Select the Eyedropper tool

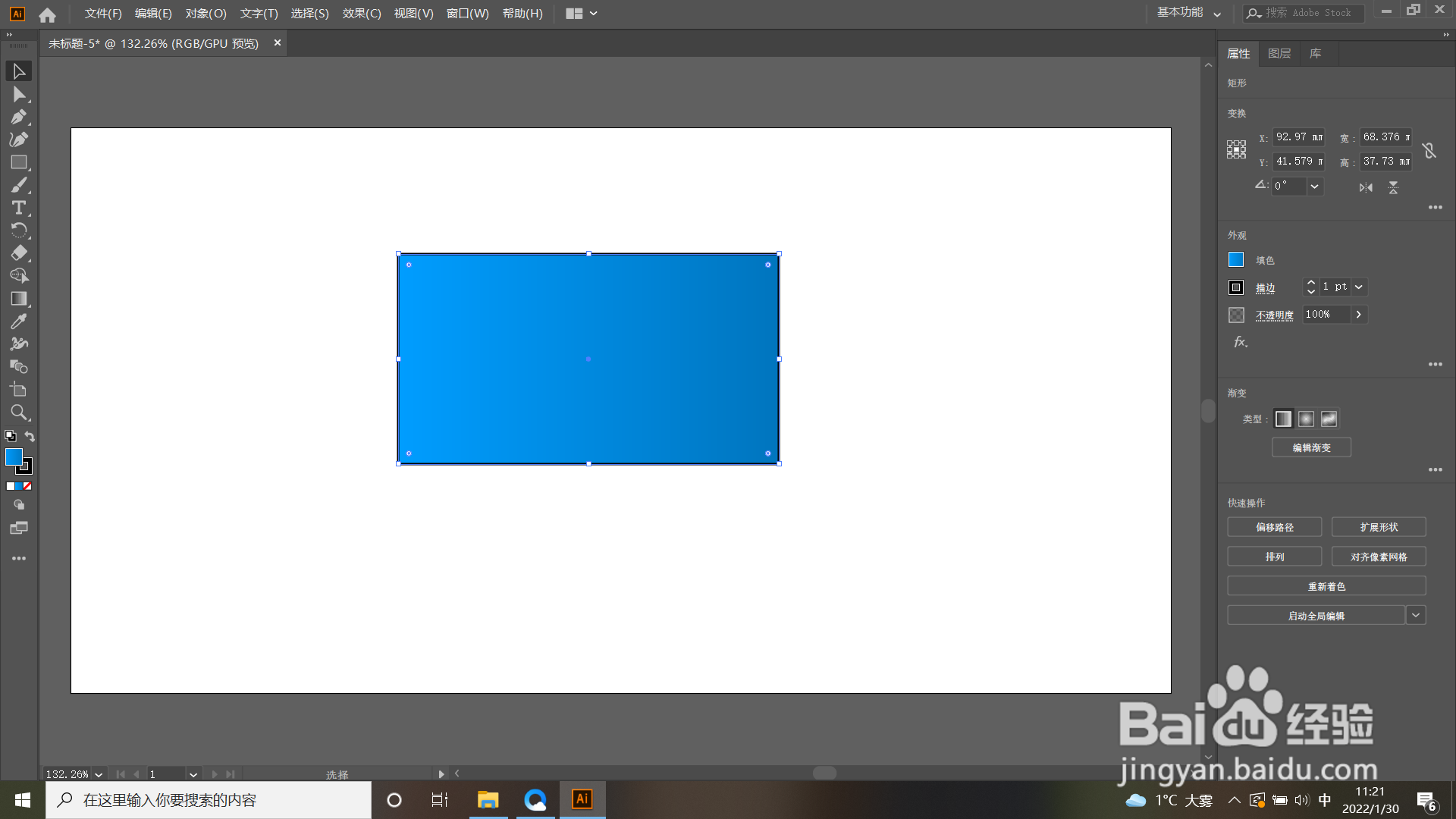pyautogui.click(x=19, y=322)
